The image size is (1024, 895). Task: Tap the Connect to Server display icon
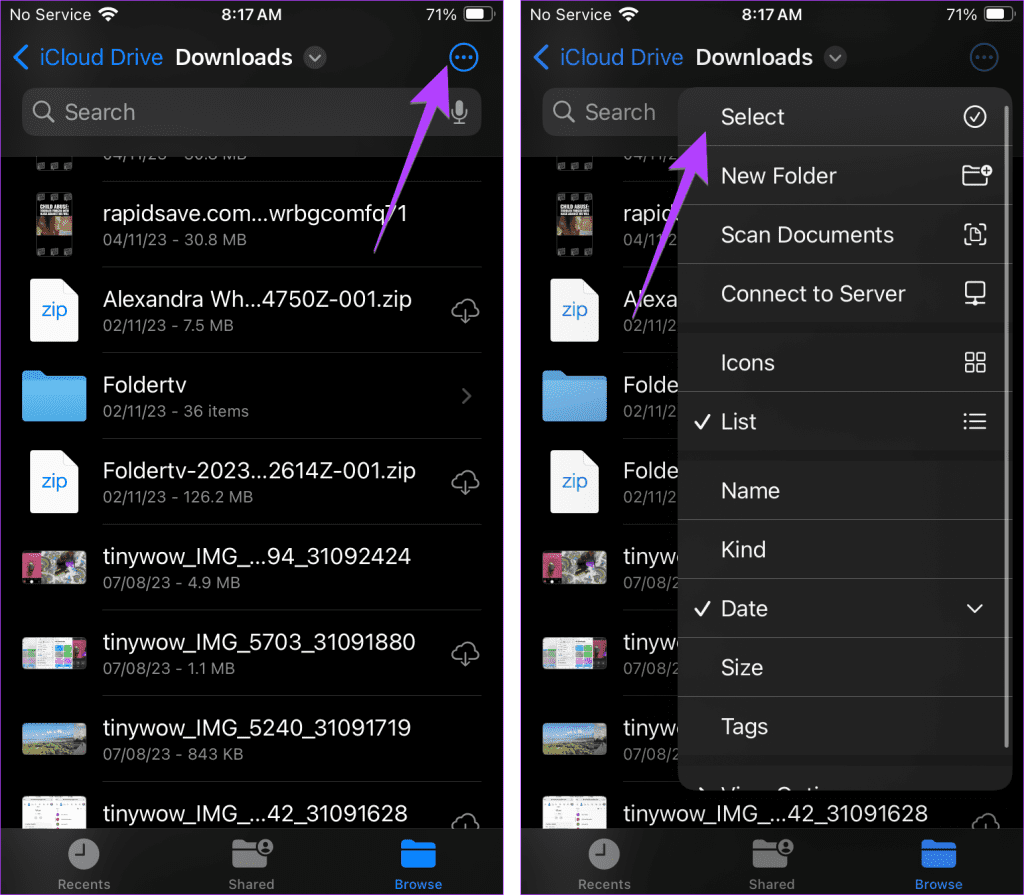click(x=975, y=293)
